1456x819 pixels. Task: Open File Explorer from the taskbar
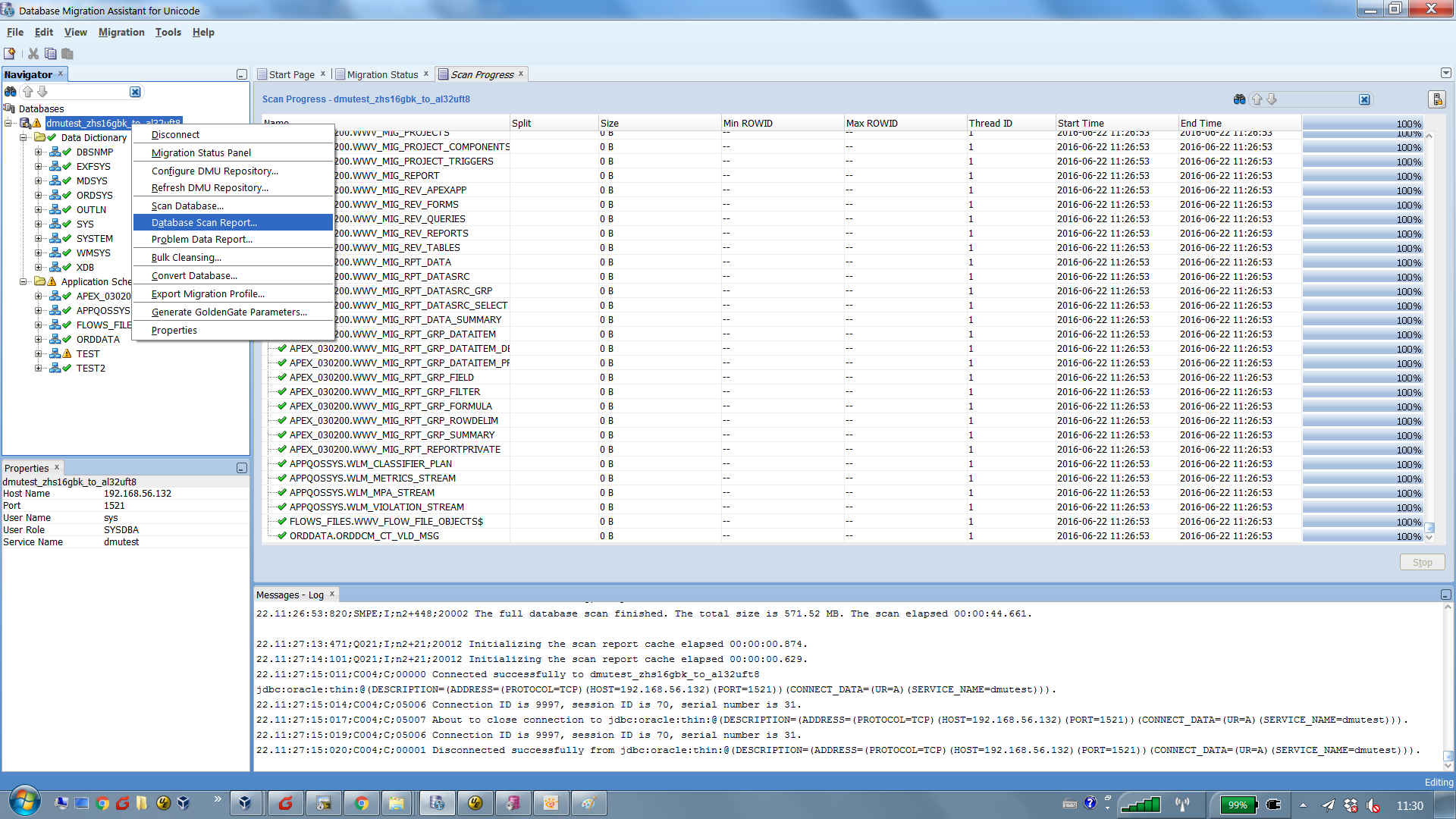(x=397, y=803)
